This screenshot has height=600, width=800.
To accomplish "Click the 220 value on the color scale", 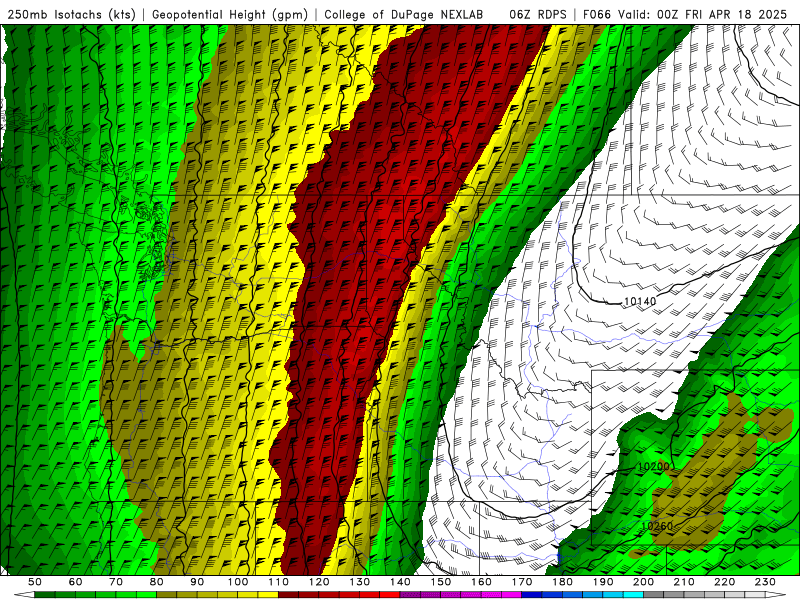I will [724, 582].
